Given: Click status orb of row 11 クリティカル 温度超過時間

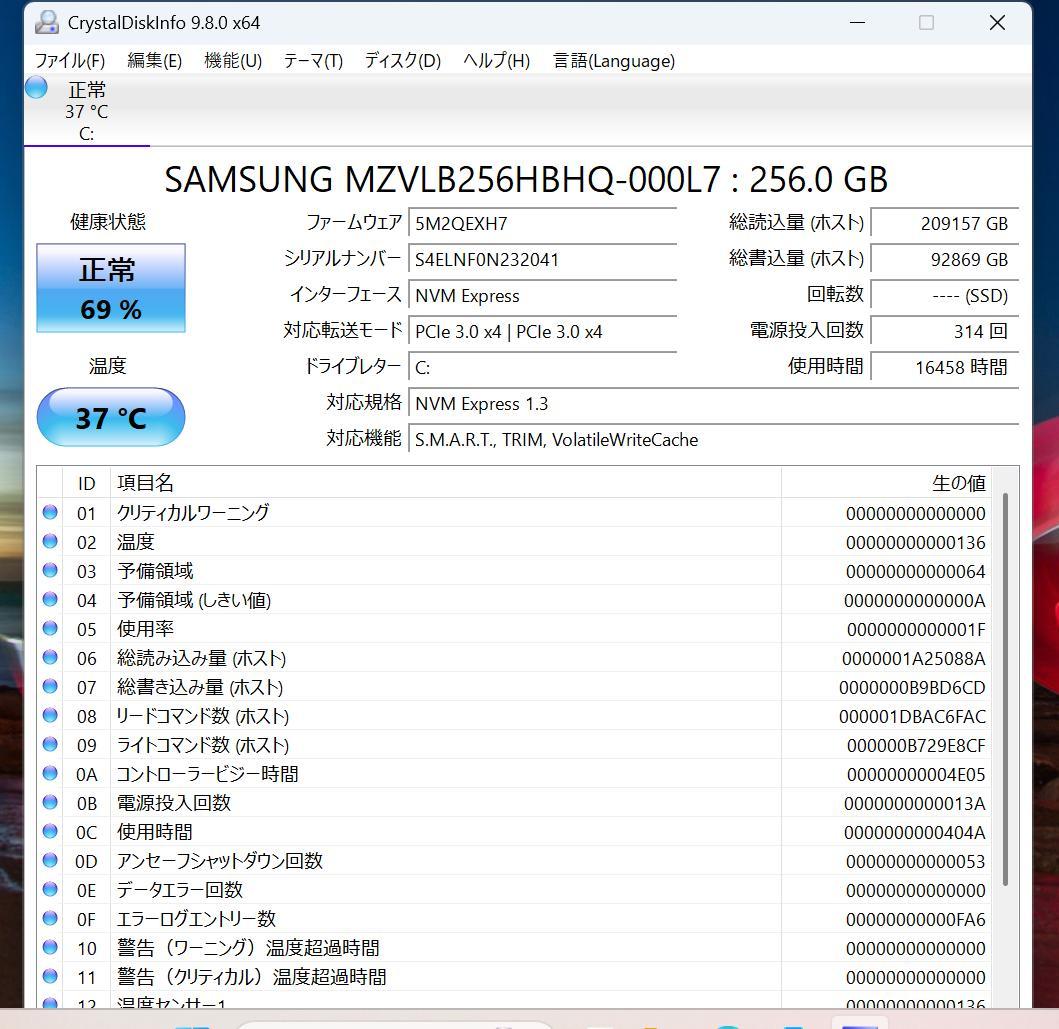Looking at the screenshot, I should [x=50, y=976].
